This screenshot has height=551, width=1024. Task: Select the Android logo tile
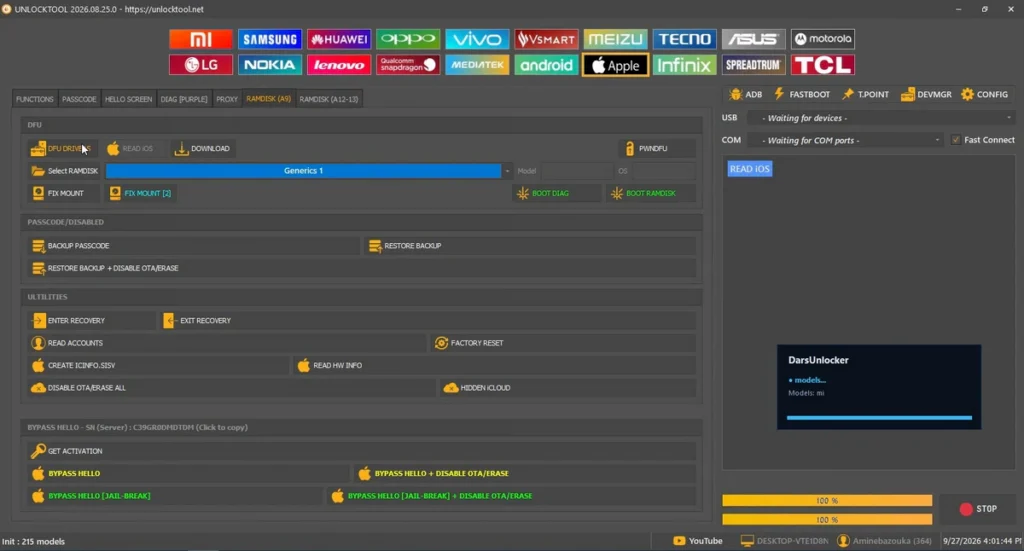pos(547,65)
